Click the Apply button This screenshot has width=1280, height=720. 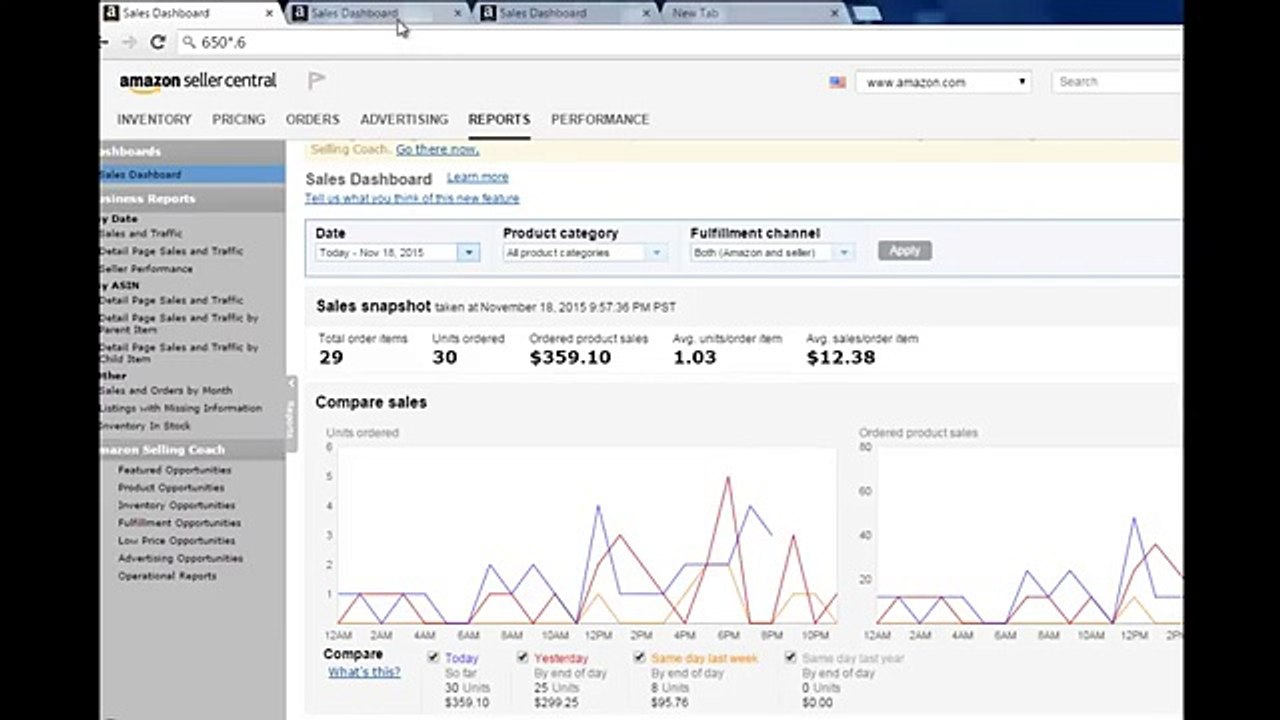[x=905, y=251]
